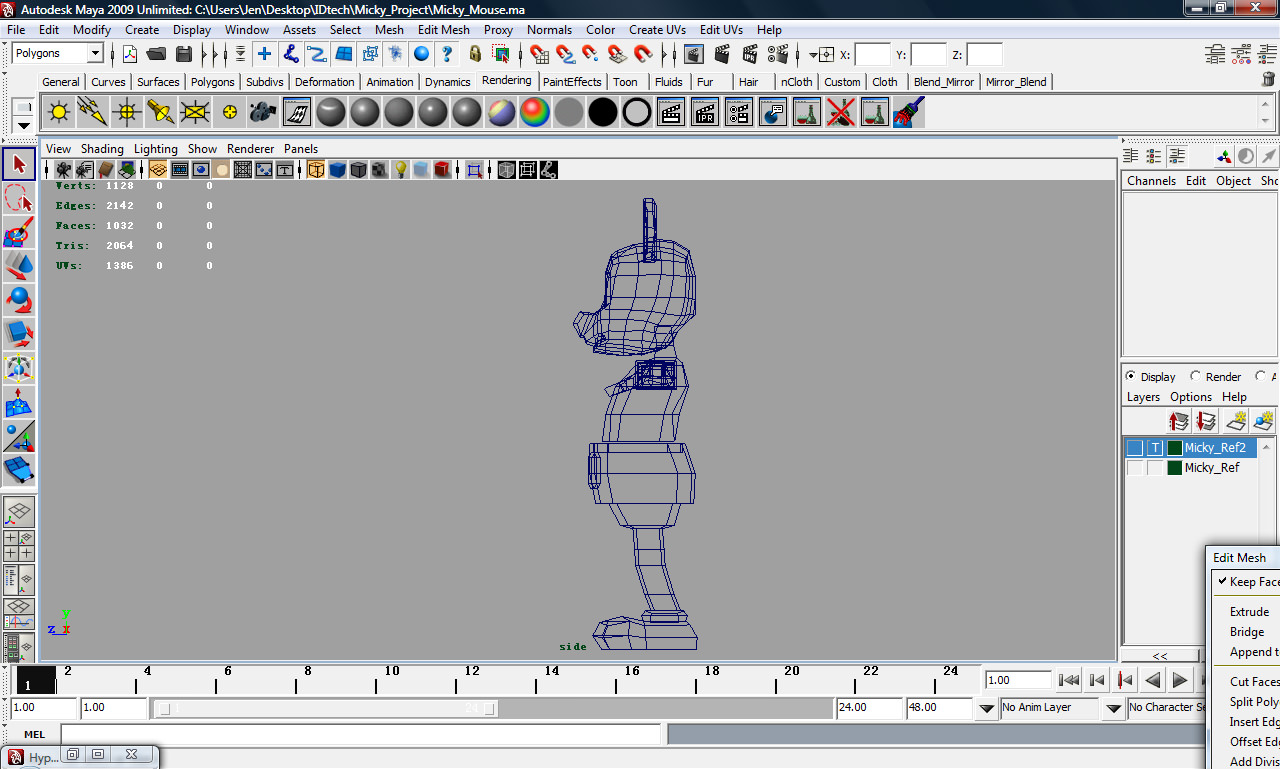The image size is (1280, 769).
Task: Click the black shader ball shelf icon
Action: pos(603,112)
